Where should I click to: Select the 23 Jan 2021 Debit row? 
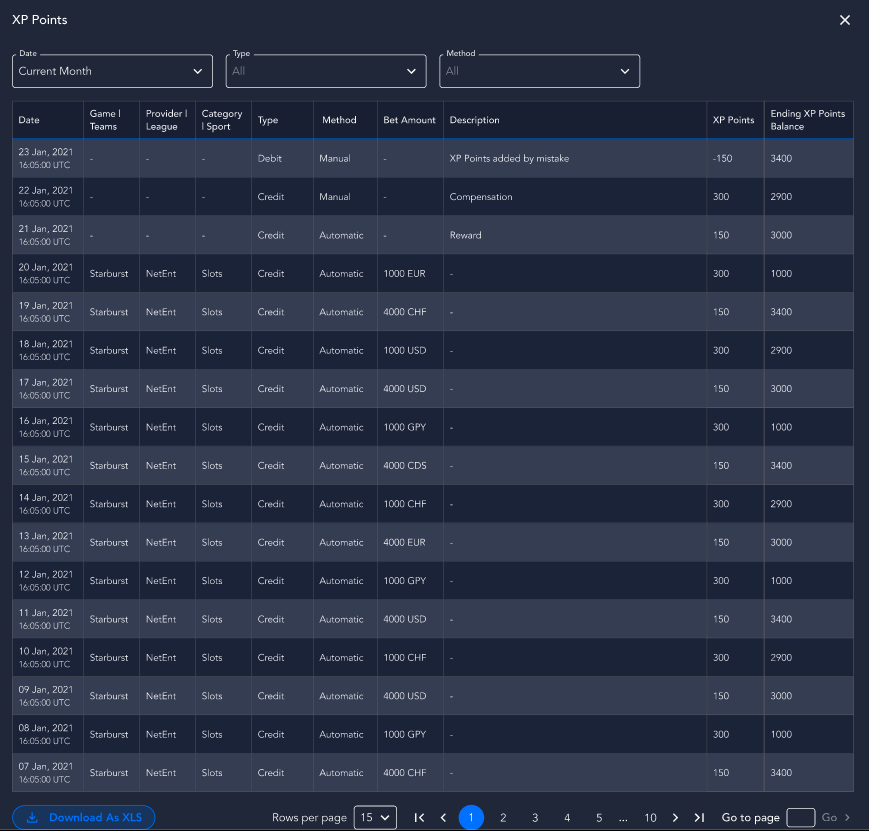(432, 159)
